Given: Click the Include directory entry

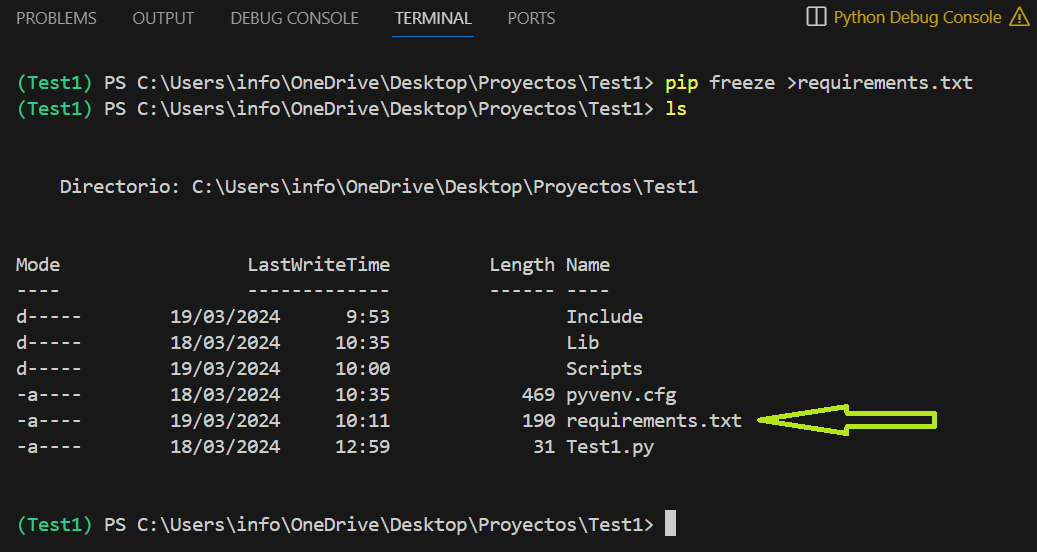Looking at the screenshot, I should (x=604, y=317).
